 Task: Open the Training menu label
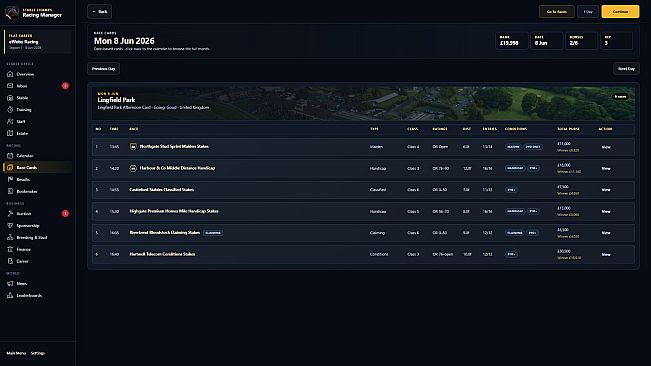point(24,110)
